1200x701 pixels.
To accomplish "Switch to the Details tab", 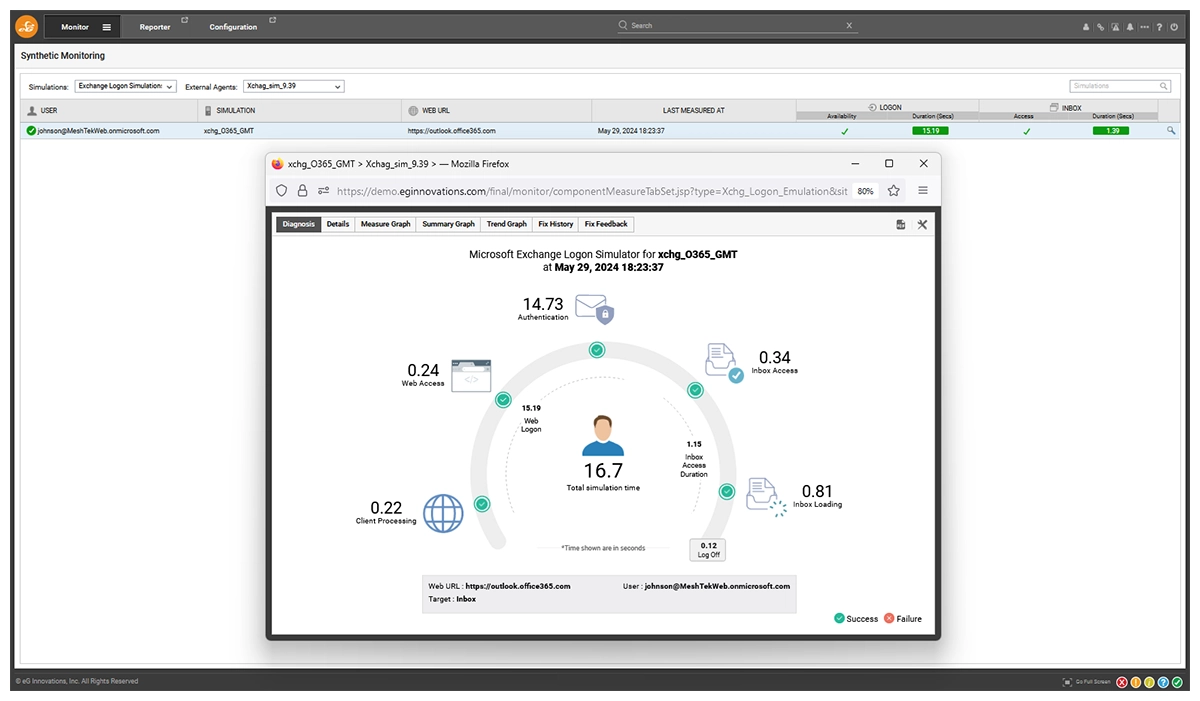I will [338, 224].
